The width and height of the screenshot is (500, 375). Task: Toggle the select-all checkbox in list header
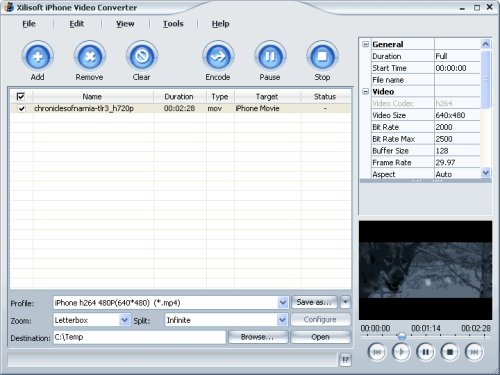(21, 97)
